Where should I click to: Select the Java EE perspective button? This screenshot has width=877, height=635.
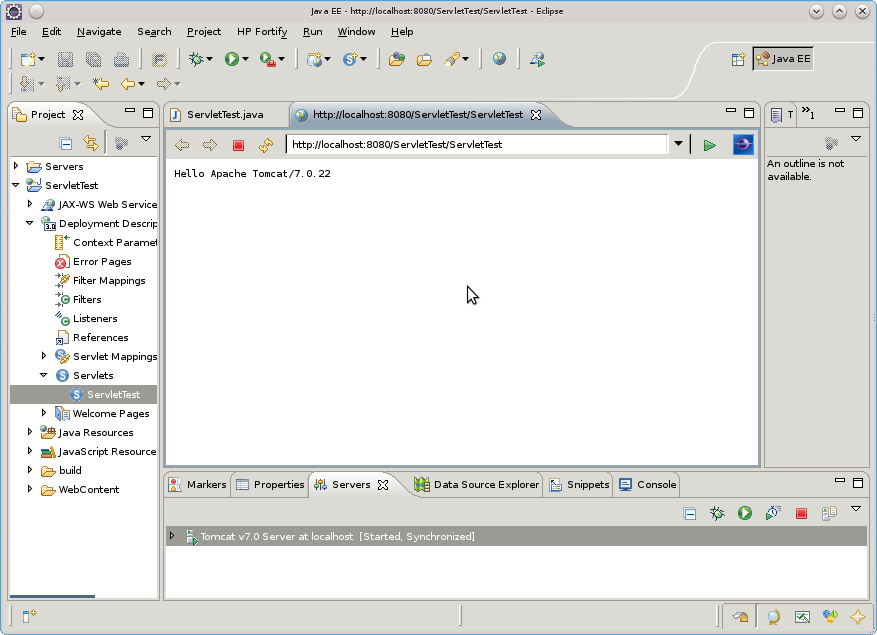coord(783,59)
